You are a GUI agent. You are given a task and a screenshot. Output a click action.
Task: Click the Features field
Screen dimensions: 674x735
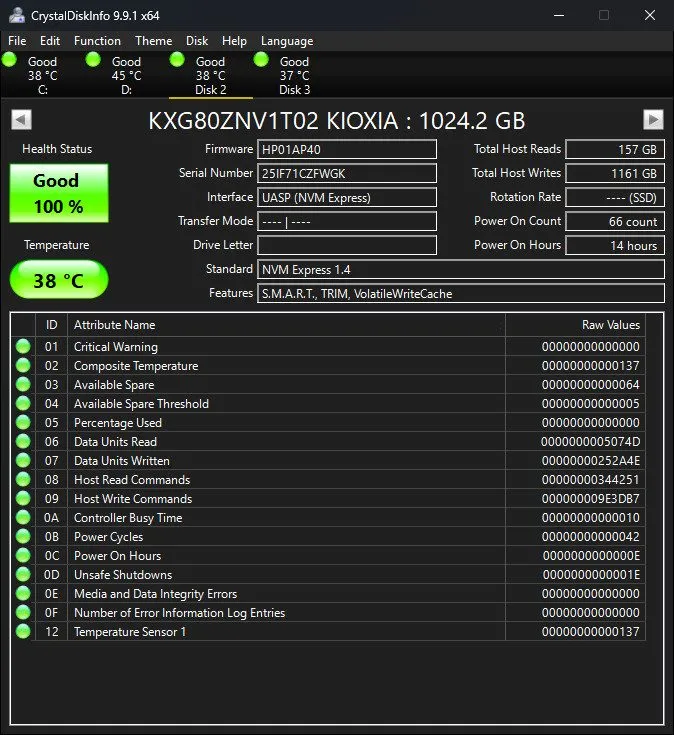point(461,293)
